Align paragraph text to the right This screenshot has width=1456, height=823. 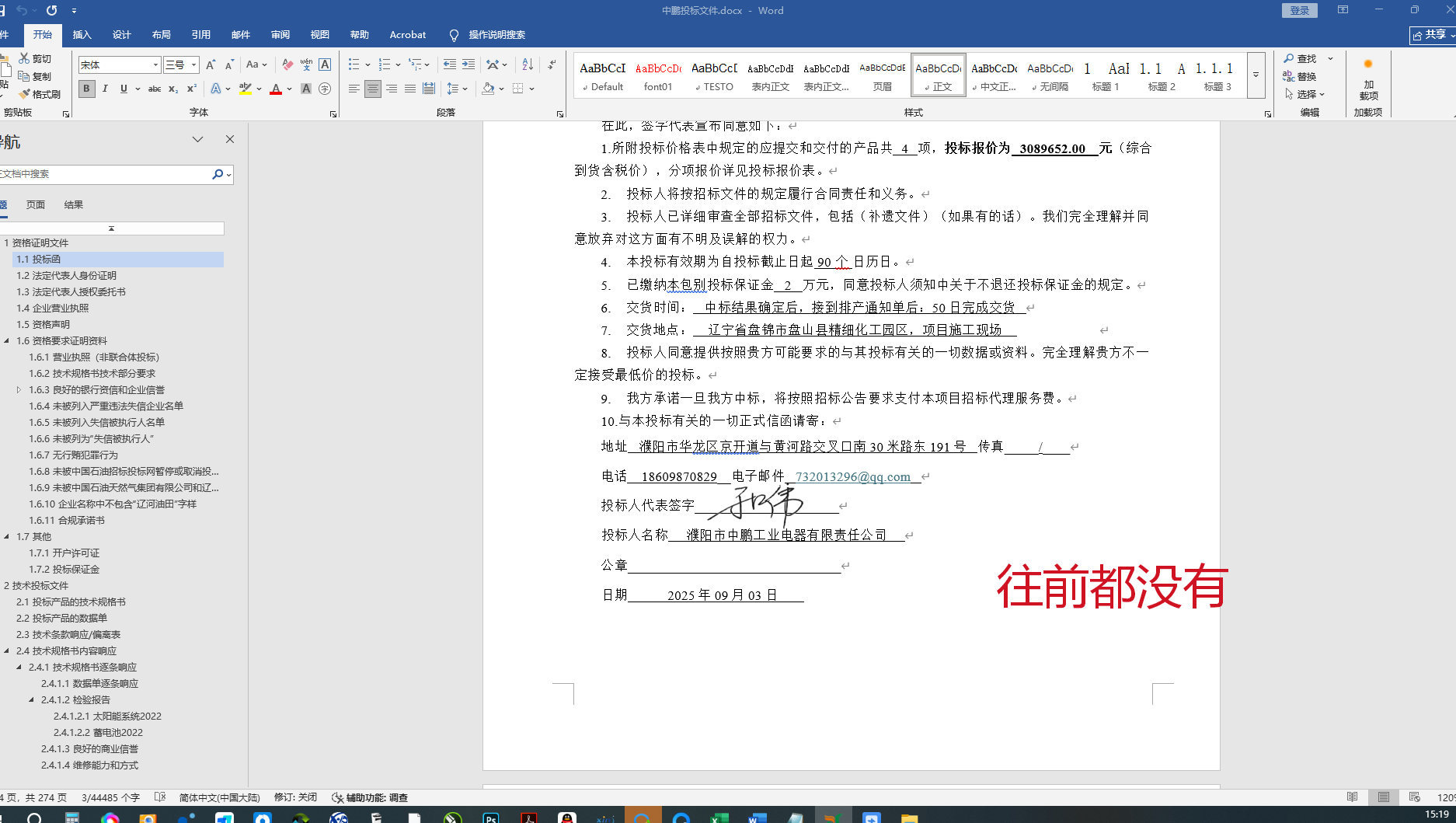pos(392,89)
